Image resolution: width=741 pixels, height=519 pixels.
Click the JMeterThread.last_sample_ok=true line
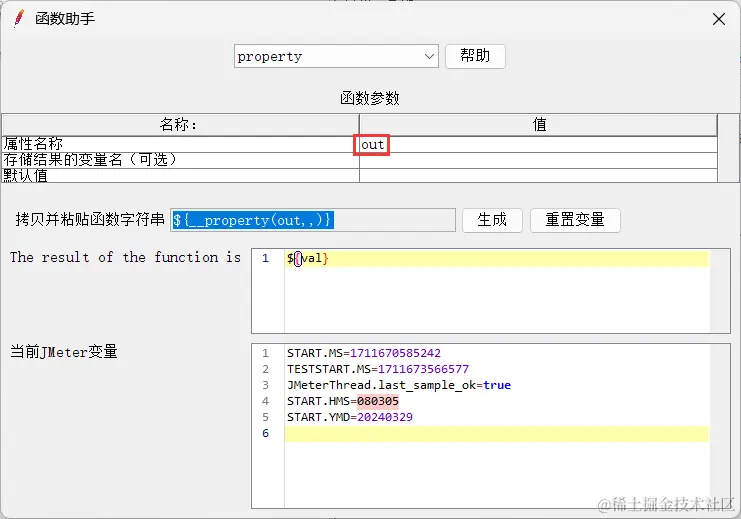[x=398, y=385]
